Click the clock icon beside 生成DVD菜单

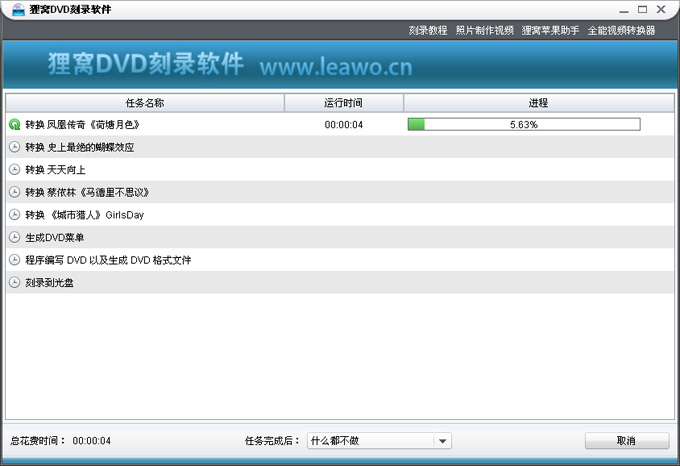tap(15, 238)
